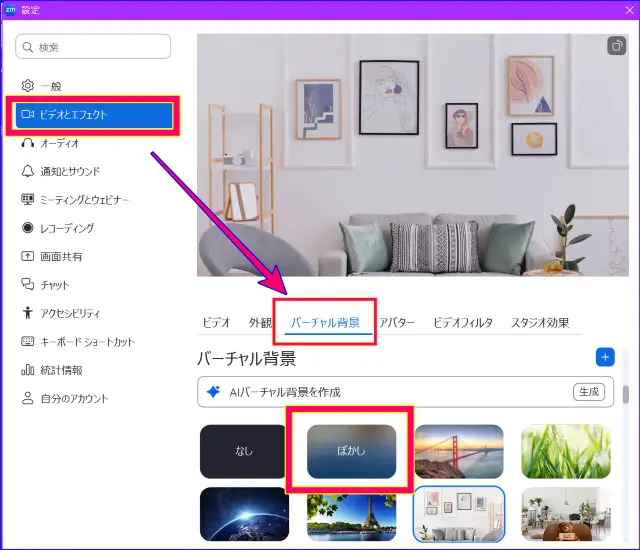This screenshot has width=640, height=550.
Task: Add a virtual background with the plus button
Action: 605,357
